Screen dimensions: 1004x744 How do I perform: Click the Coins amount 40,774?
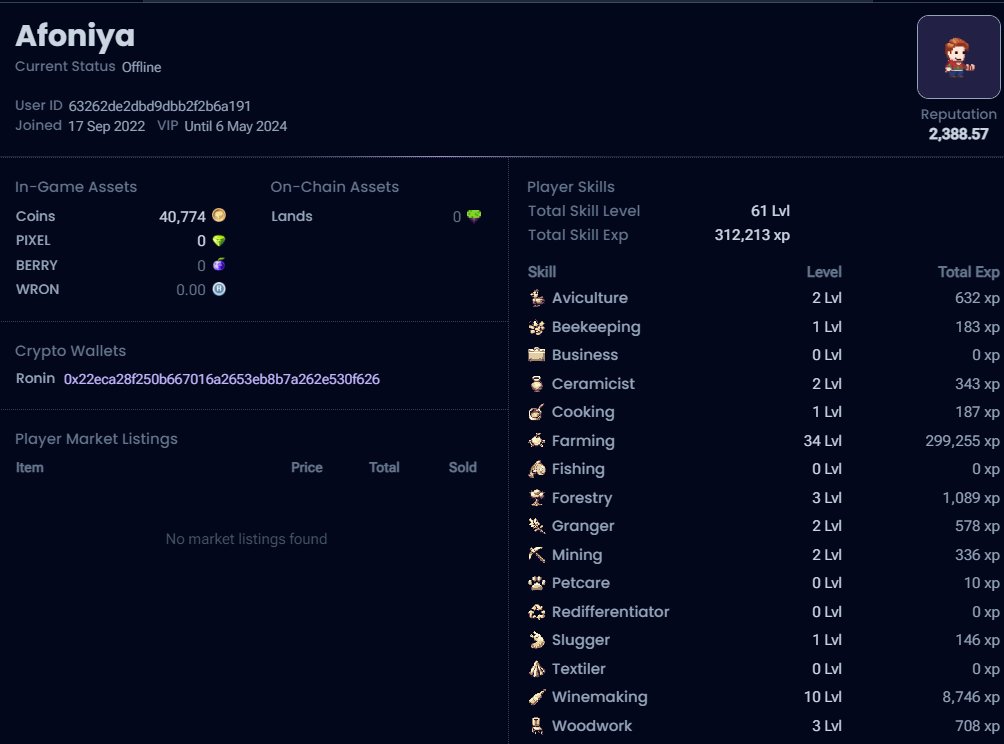pos(182,216)
